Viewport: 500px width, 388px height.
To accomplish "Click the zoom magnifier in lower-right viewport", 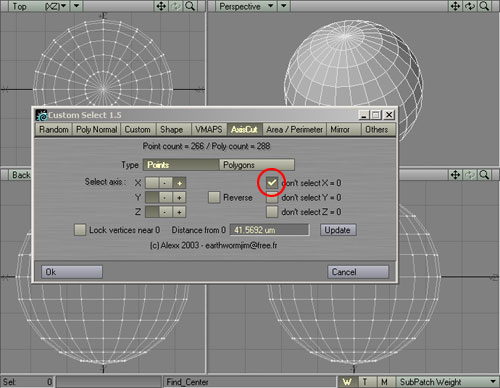I will [484, 175].
